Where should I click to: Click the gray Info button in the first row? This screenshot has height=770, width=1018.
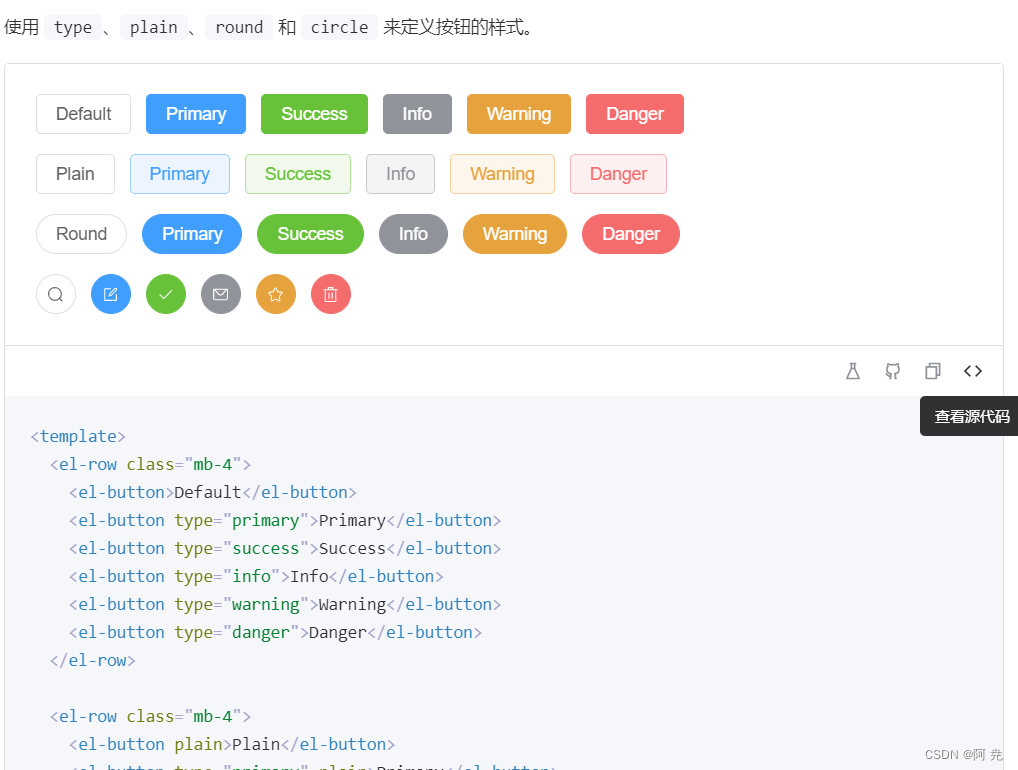click(x=417, y=114)
